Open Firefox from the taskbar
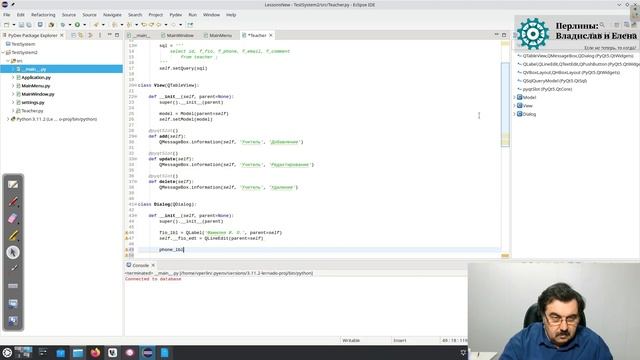The image size is (640, 360). [x=95, y=353]
